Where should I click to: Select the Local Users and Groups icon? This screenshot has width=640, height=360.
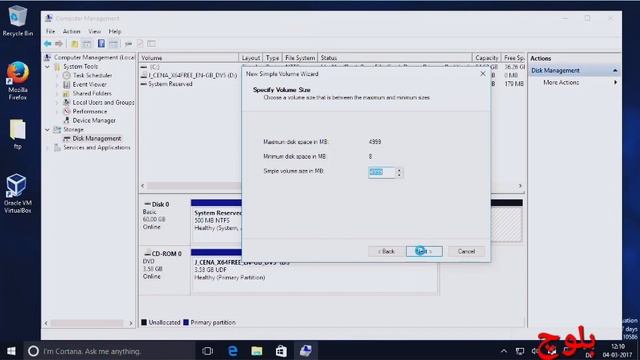click(x=67, y=102)
